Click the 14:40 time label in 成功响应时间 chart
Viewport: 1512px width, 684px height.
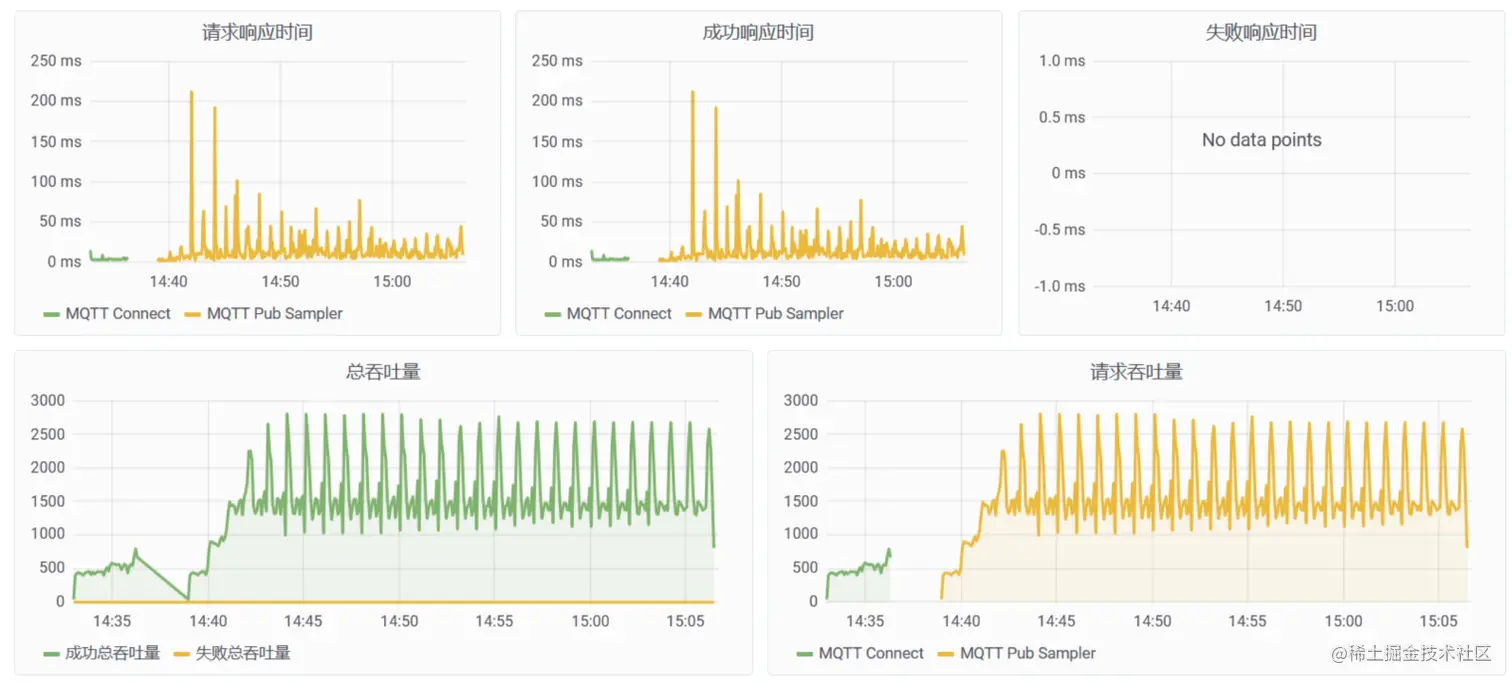(x=670, y=281)
